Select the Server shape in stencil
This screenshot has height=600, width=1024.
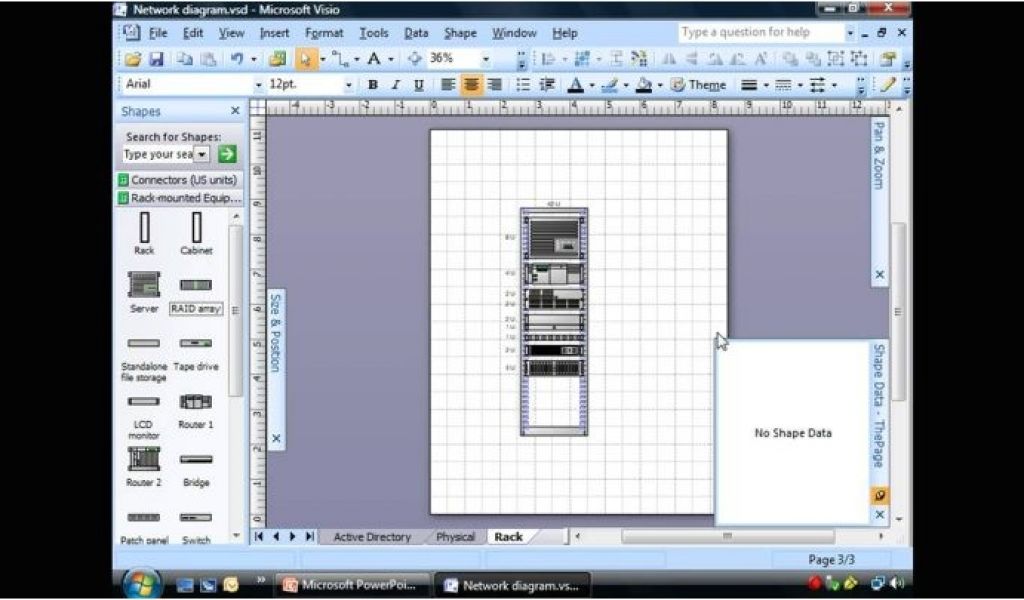(x=144, y=292)
